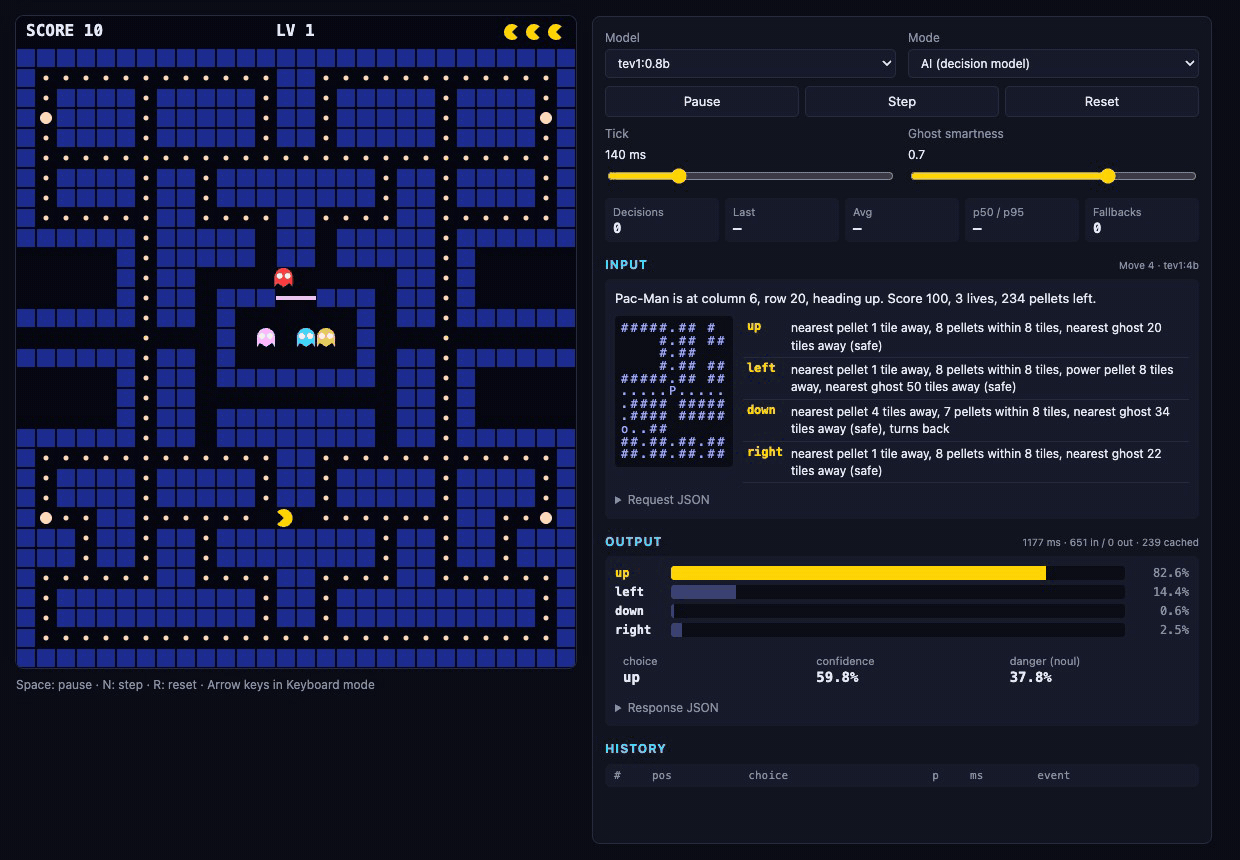
Task: Click the Tick slider handle
Action: (679, 176)
